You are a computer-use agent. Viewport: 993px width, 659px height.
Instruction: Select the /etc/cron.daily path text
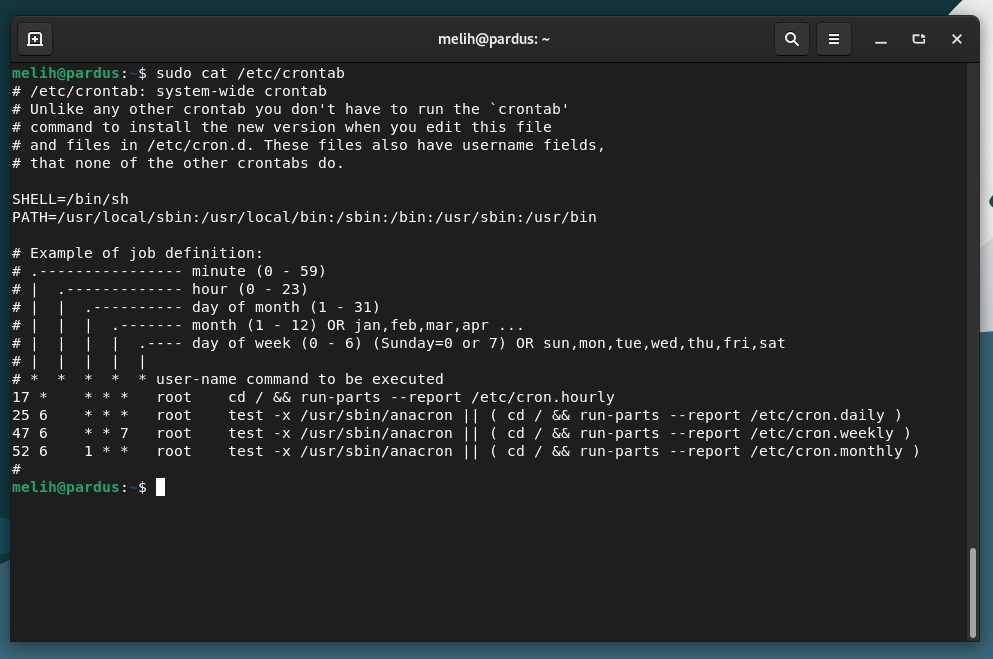point(817,415)
